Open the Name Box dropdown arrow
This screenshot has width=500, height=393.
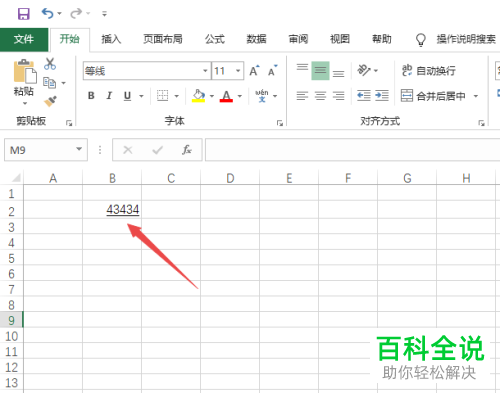(x=79, y=149)
